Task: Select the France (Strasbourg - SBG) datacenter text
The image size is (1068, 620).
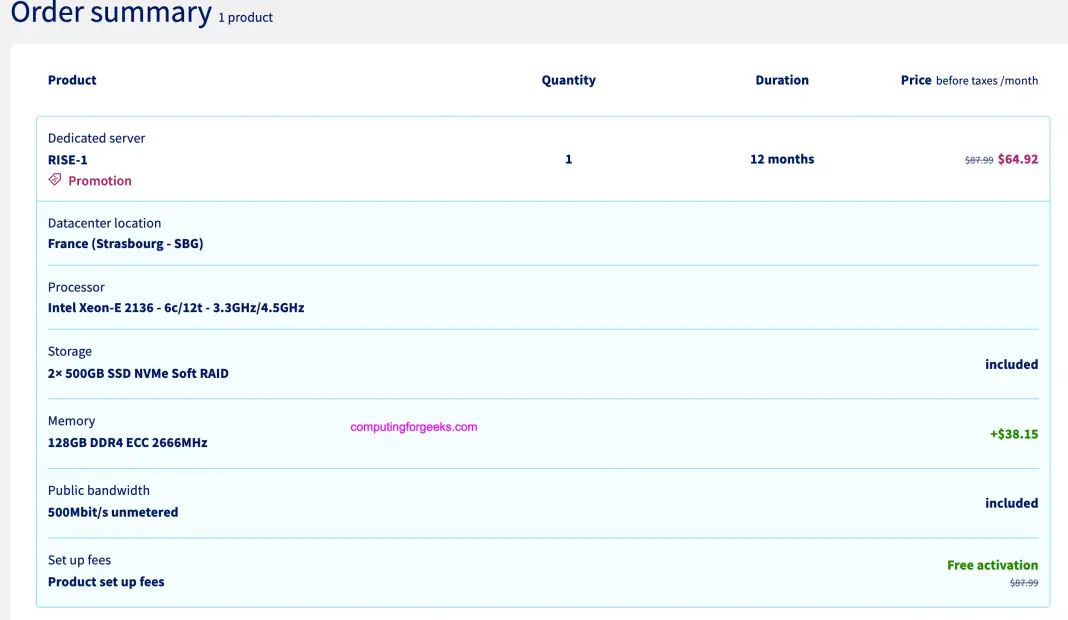Action: [125, 243]
